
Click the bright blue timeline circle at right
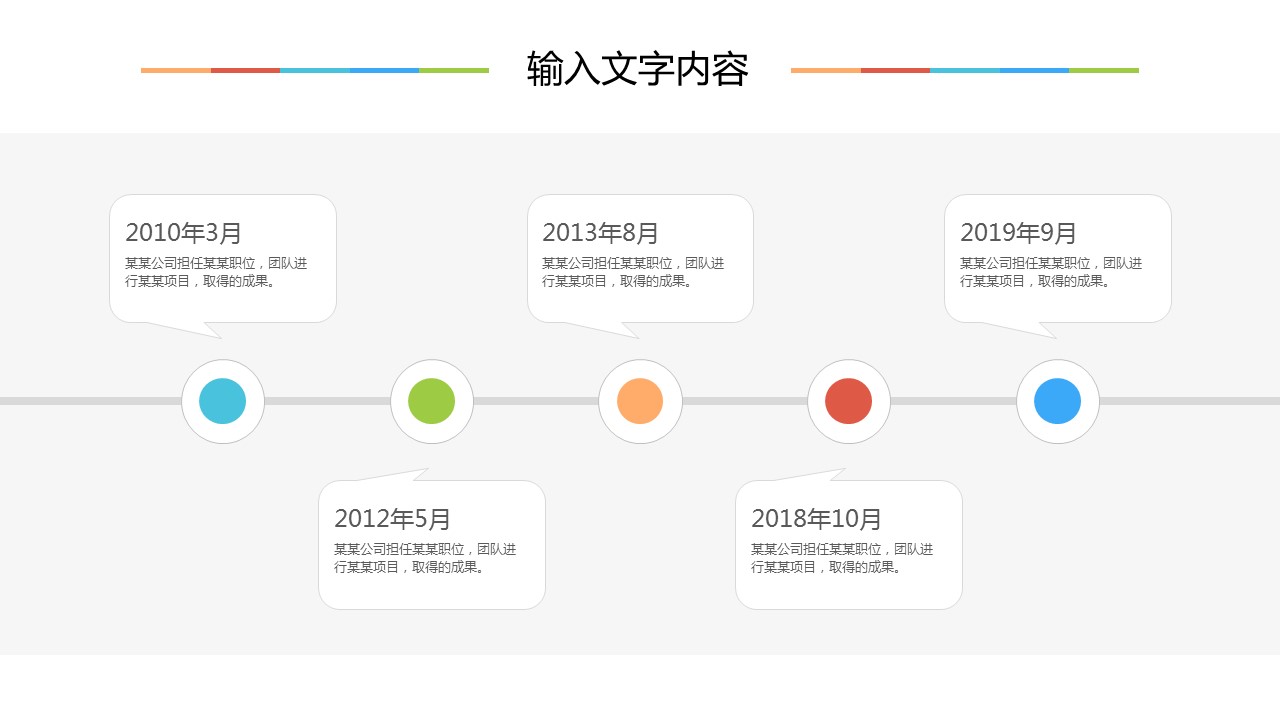1057,401
